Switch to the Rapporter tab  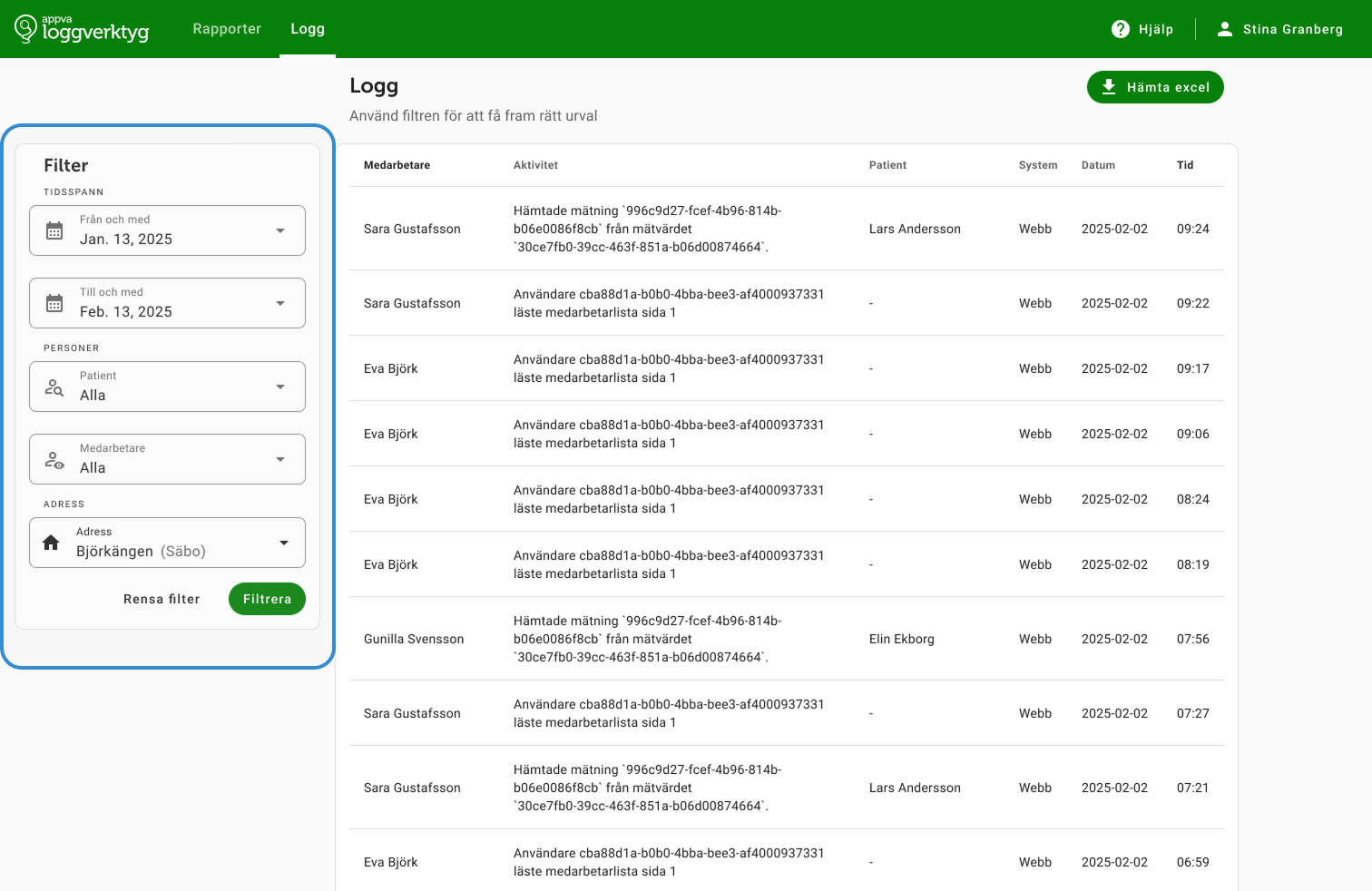tap(227, 29)
